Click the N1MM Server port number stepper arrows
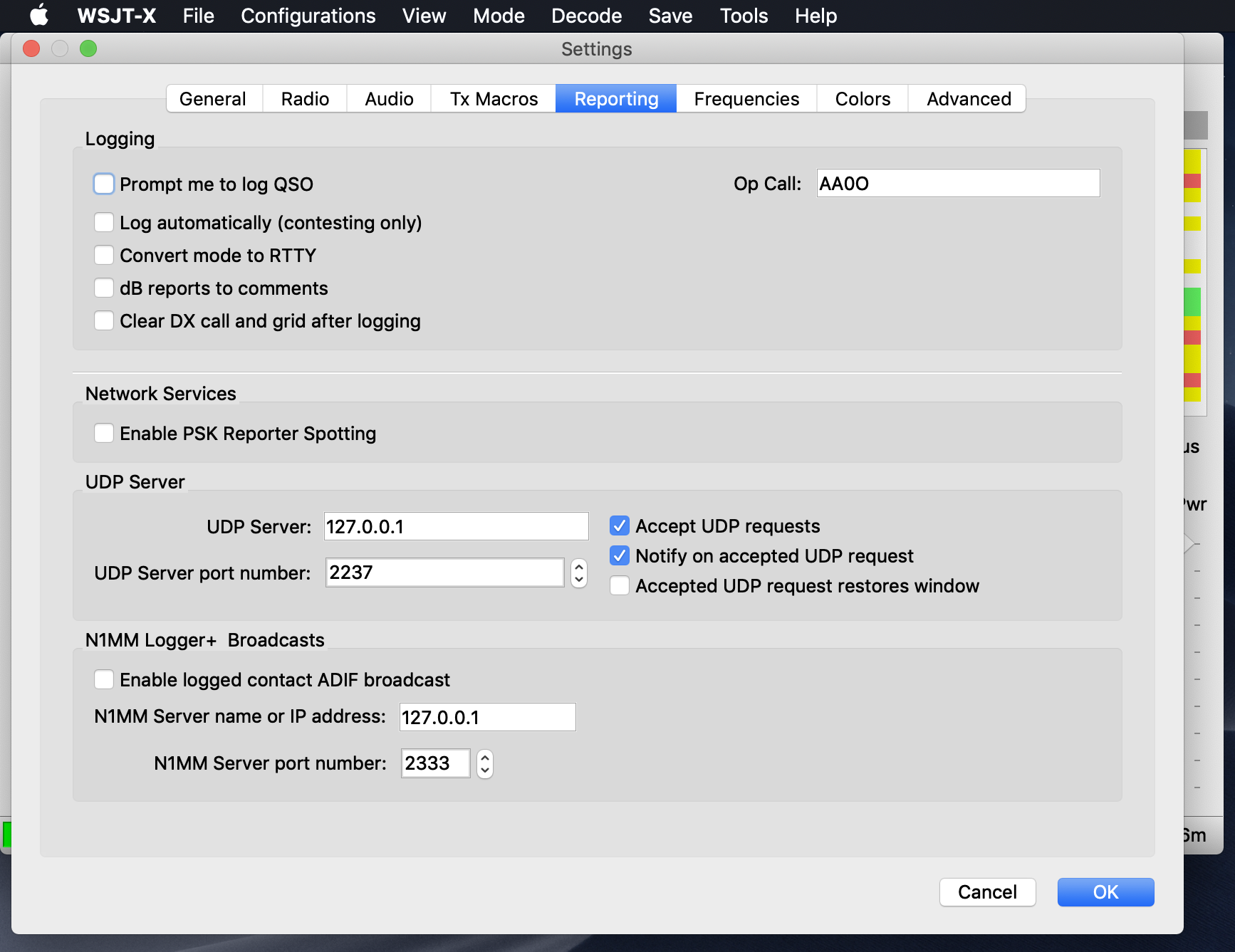 pyautogui.click(x=485, y=763)
